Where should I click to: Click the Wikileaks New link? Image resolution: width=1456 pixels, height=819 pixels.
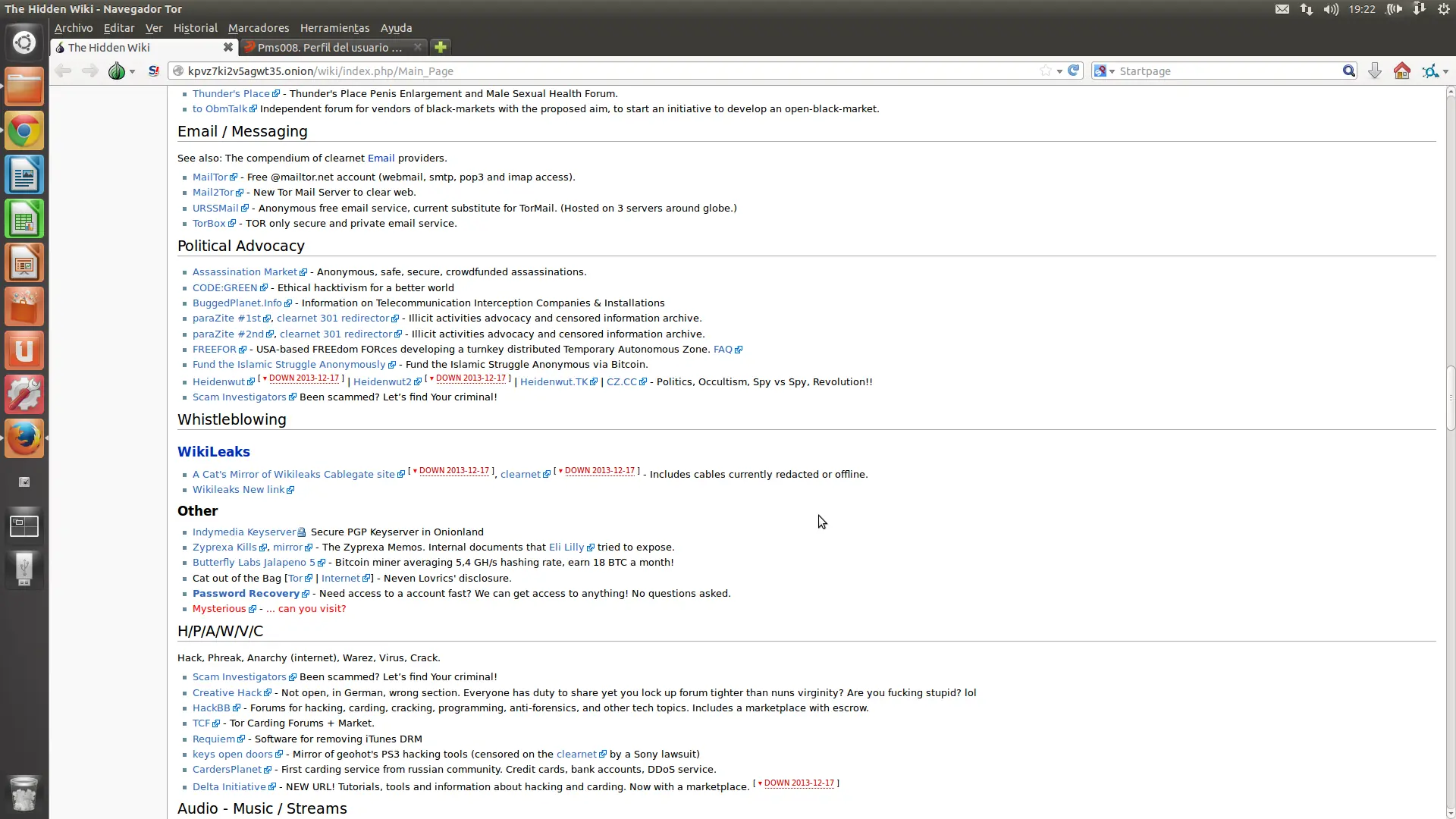click(239, 489)
